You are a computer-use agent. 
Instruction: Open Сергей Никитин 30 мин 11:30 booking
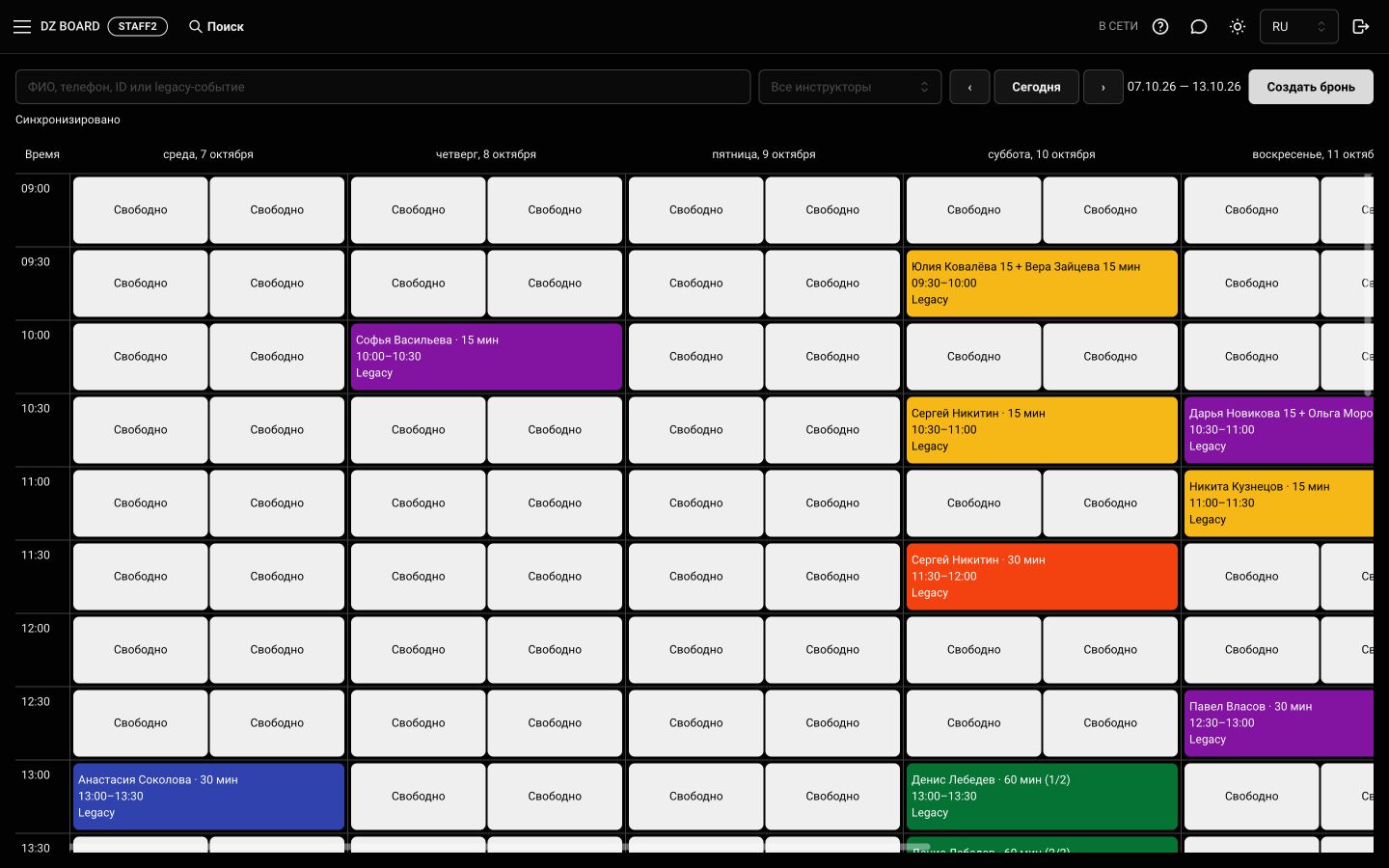[x=1042, y=577]
